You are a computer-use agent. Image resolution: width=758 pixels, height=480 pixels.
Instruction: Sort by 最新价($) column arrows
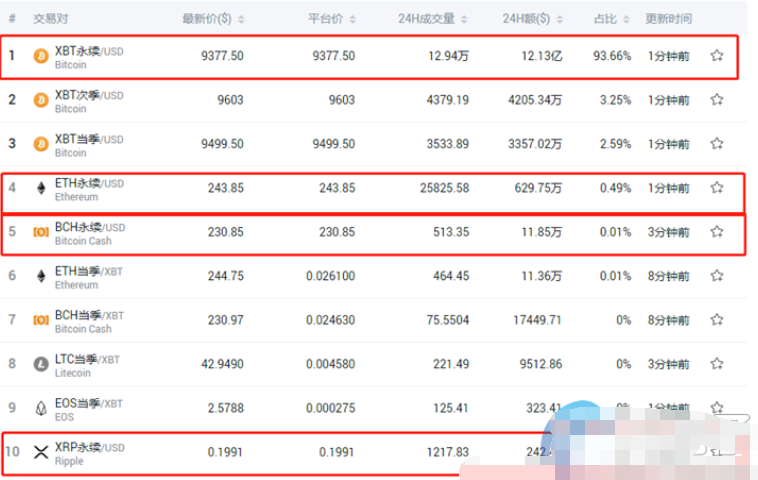click(x=241, y=19)
